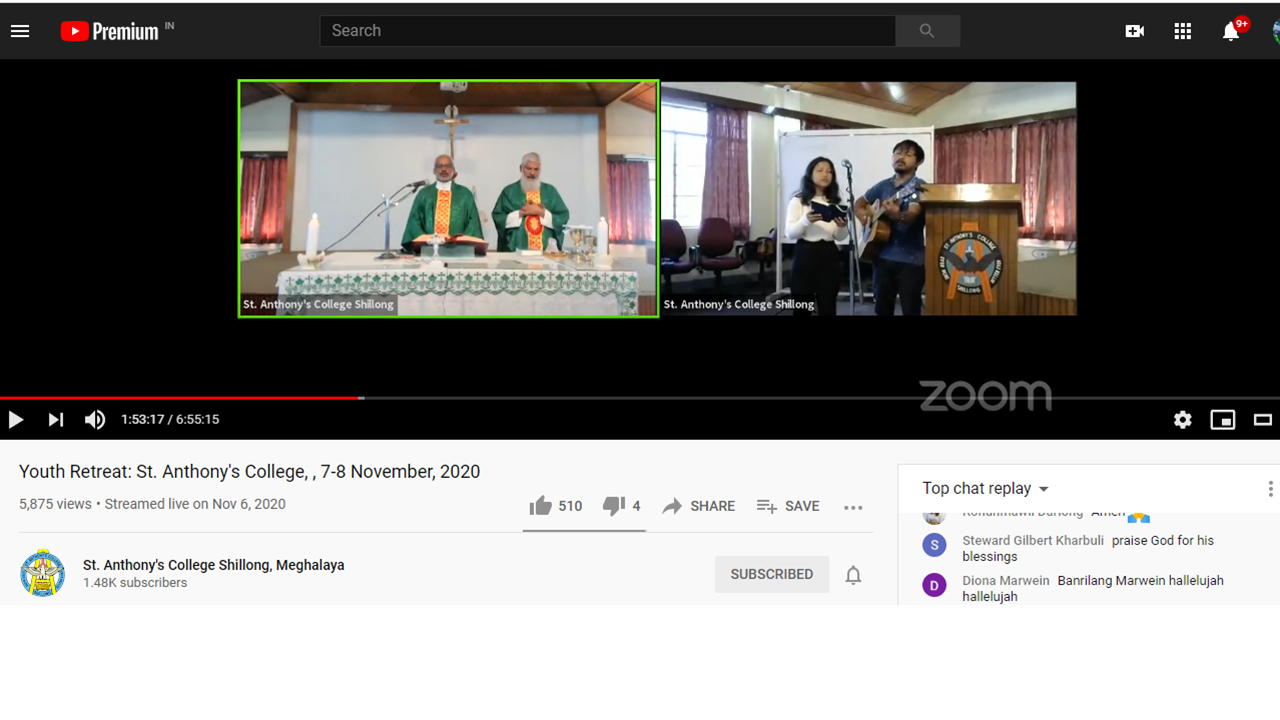This screenshot has width=1280, height=720.
Task: Open the hamburger guide menu
Action: 20,31
